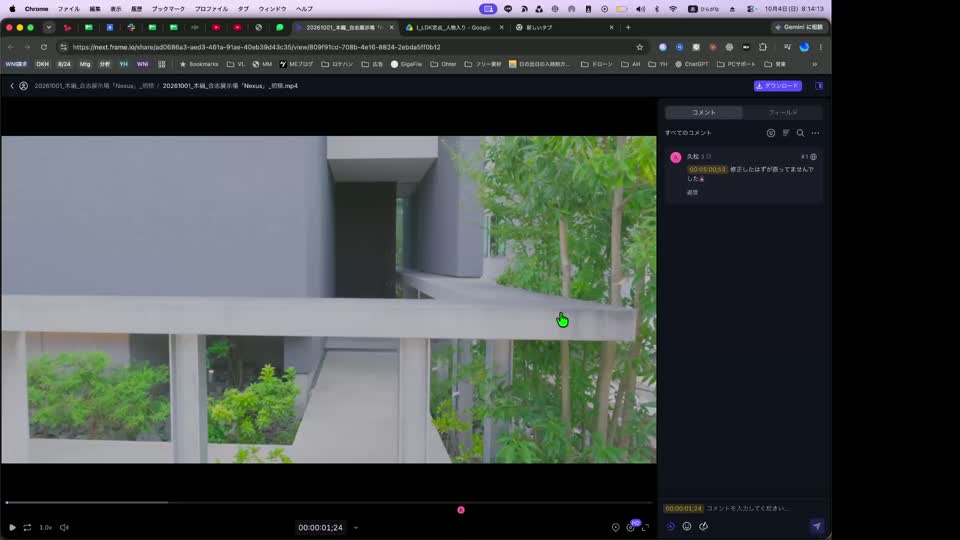Click the 00:00:01;24 timecode display
Screen dimensions: 960x540
320,528
